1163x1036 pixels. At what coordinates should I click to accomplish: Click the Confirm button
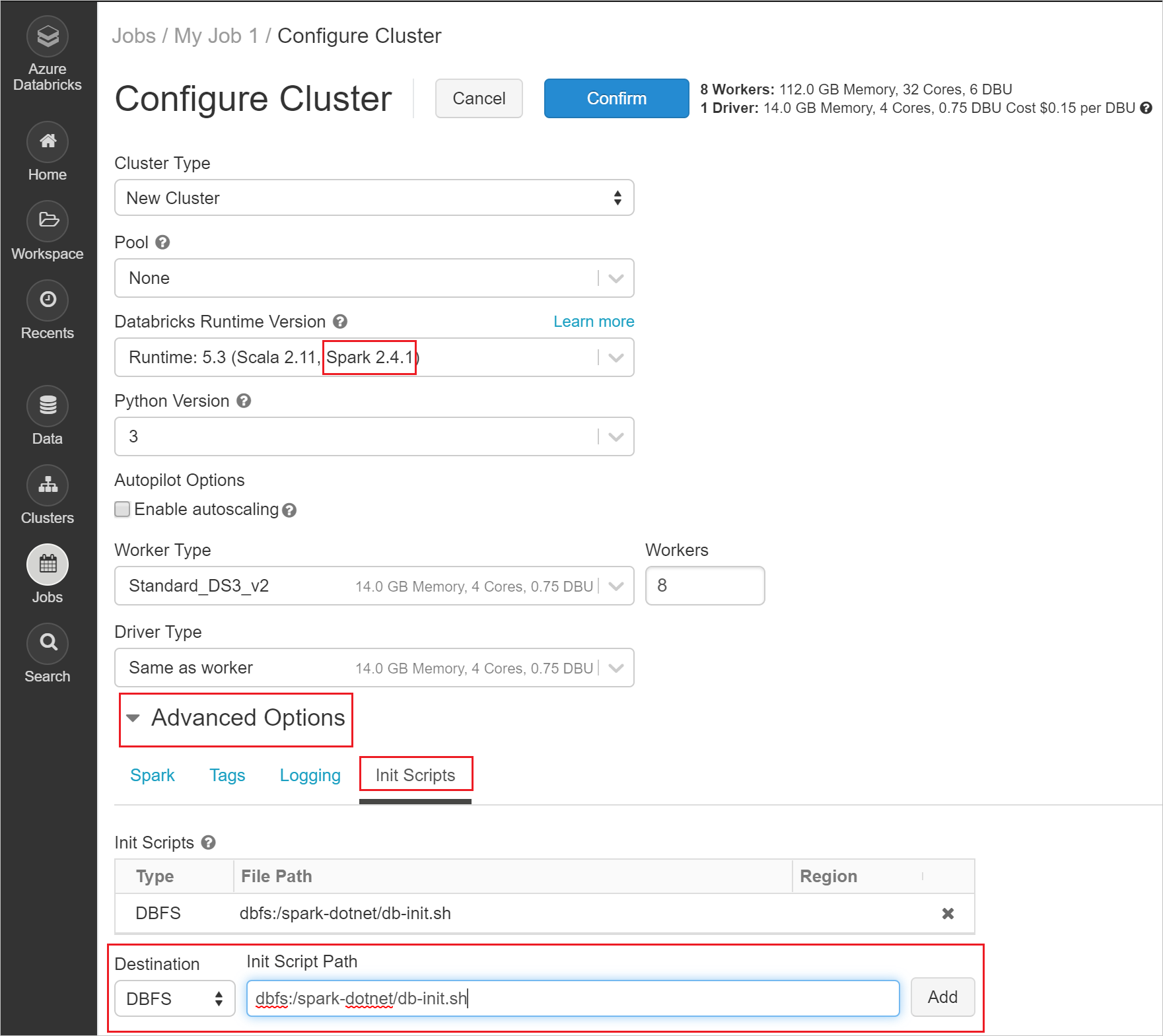[616, 98]
